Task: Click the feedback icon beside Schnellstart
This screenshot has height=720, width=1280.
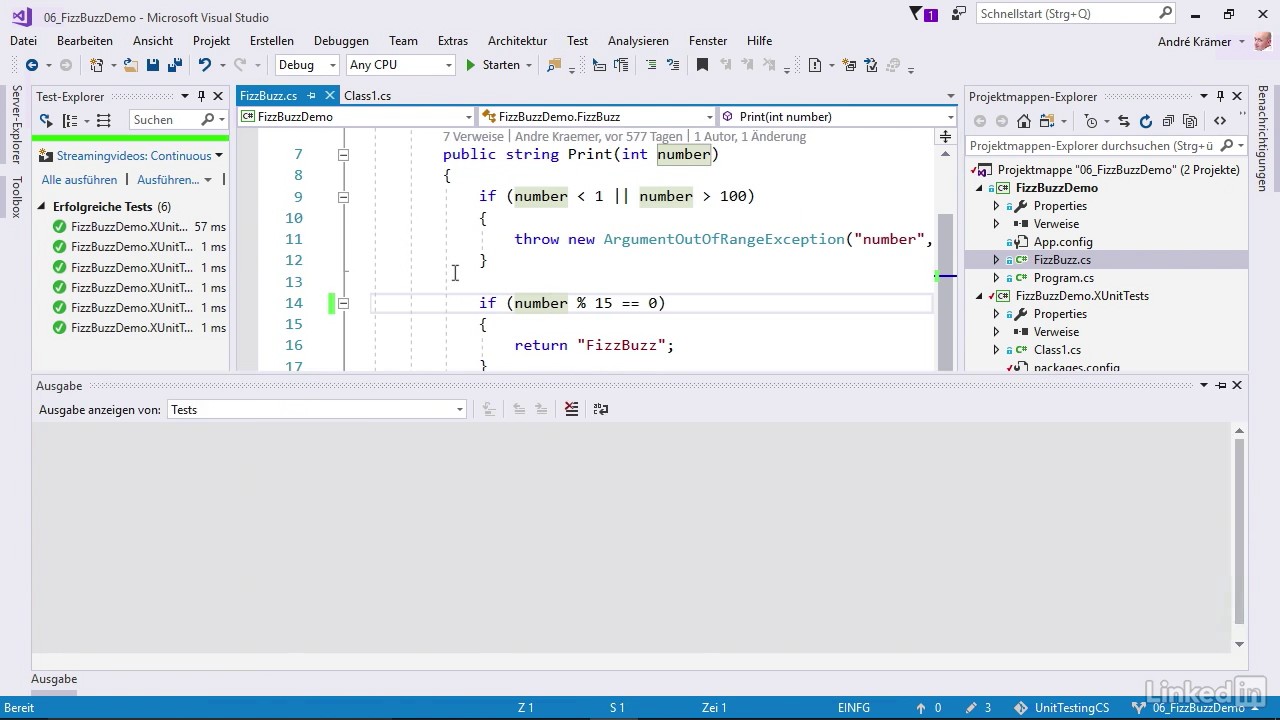Action: (x=959, y=14)
